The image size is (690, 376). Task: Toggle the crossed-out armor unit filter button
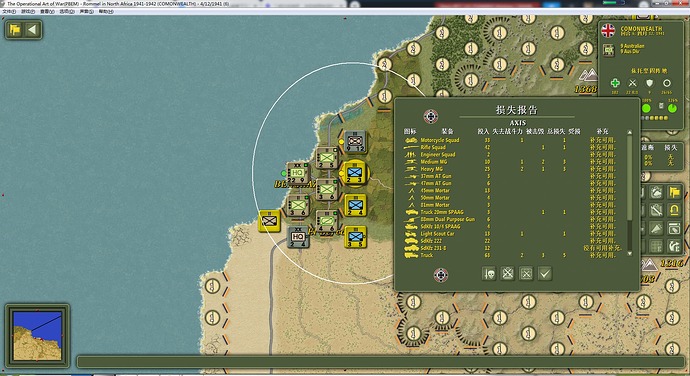click(x=507, y=273)
